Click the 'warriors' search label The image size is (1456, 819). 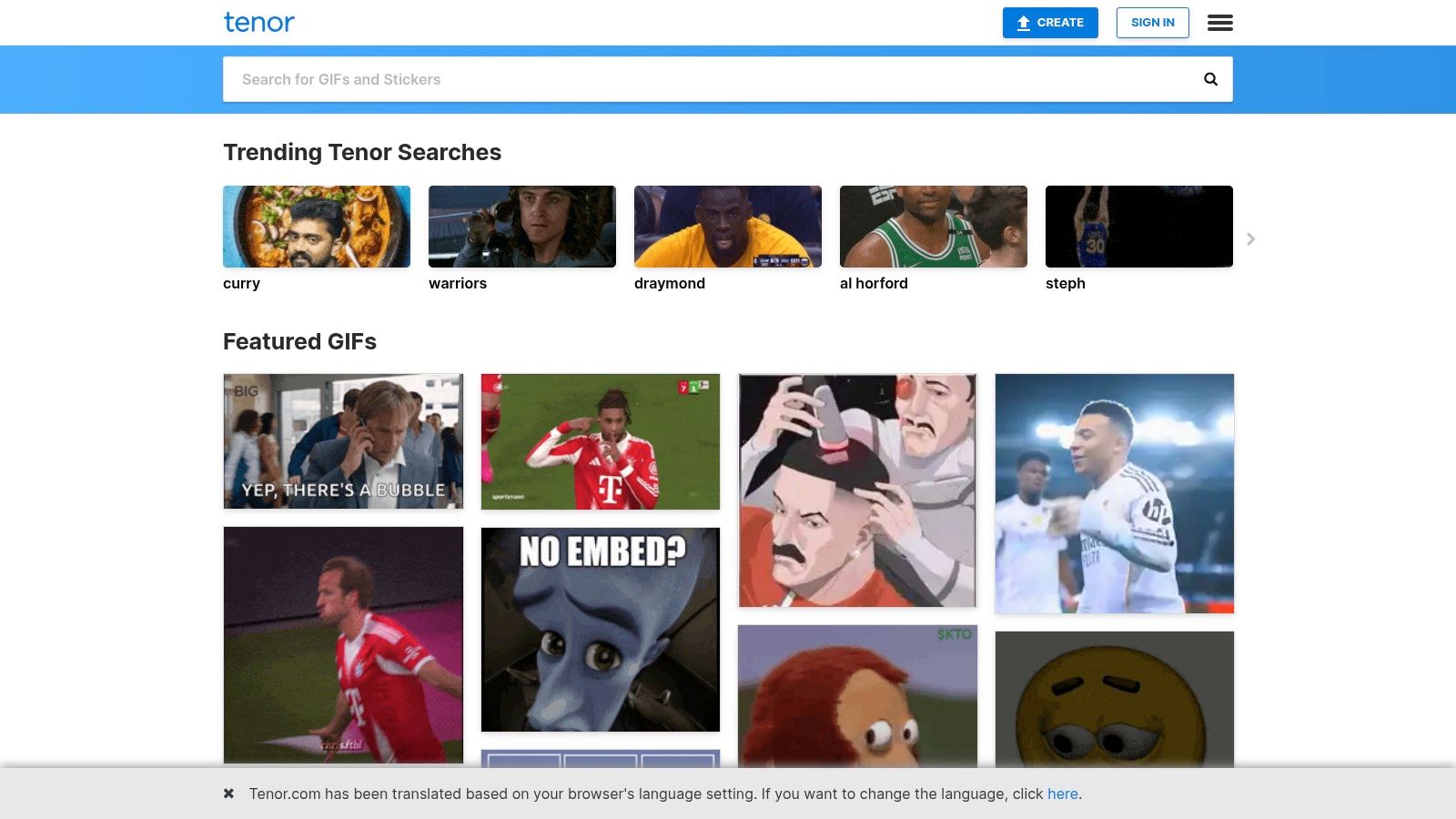coord(458,284)
